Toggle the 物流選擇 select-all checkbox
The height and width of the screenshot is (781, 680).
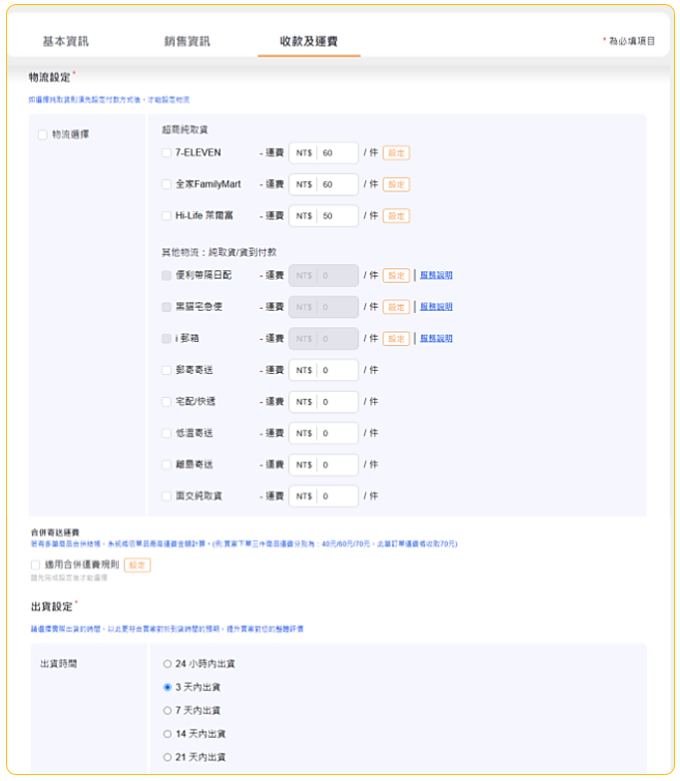pos(42,134)
